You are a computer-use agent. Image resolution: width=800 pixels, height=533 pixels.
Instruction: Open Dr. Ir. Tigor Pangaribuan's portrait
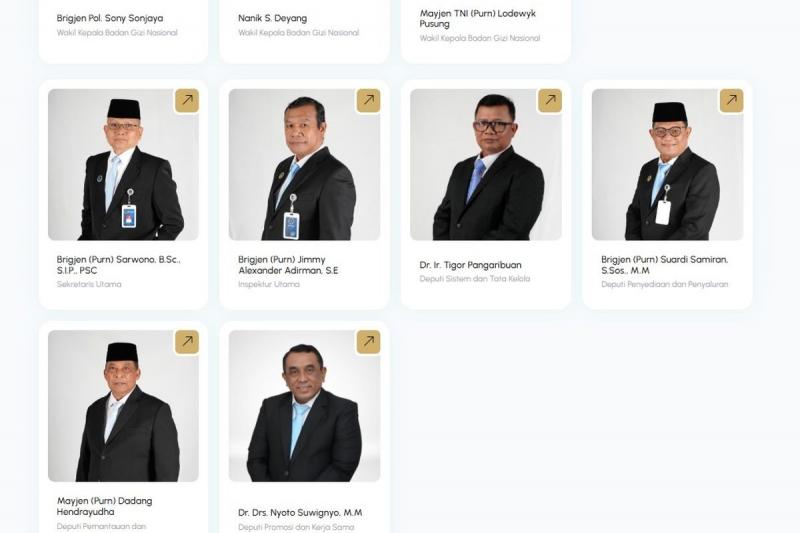486,165
